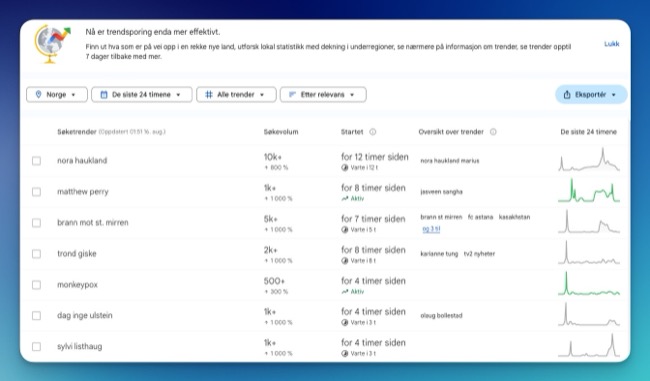Screen dimensions: 650x381
Task: Open the nora haukland marius related query
Action: point(450,161)
